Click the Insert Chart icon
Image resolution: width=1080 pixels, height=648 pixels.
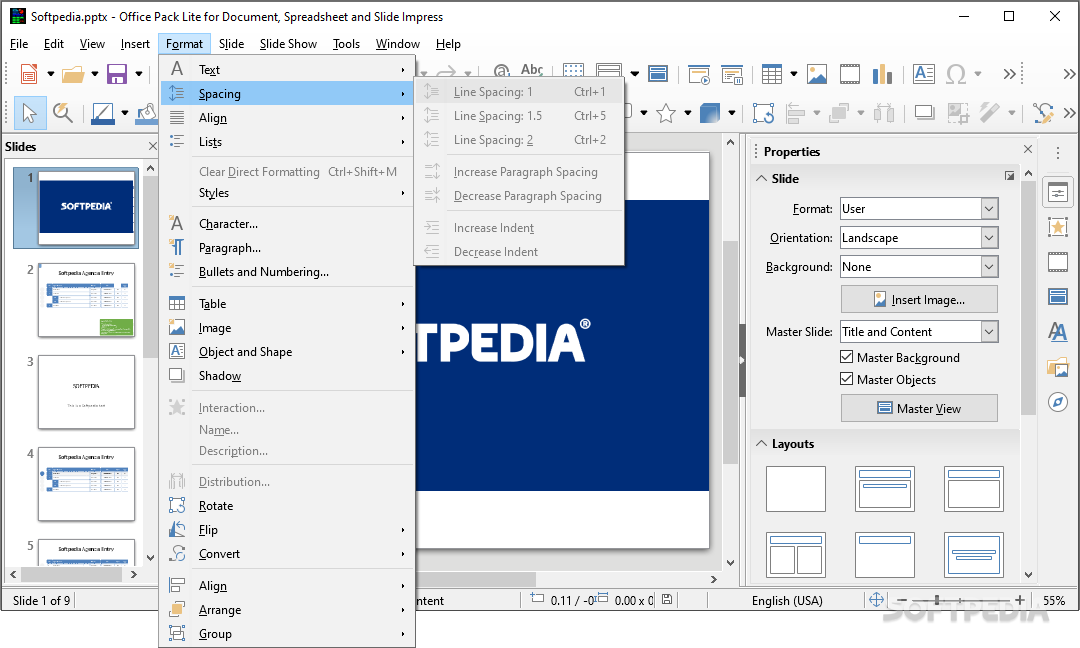click(882, 74)
